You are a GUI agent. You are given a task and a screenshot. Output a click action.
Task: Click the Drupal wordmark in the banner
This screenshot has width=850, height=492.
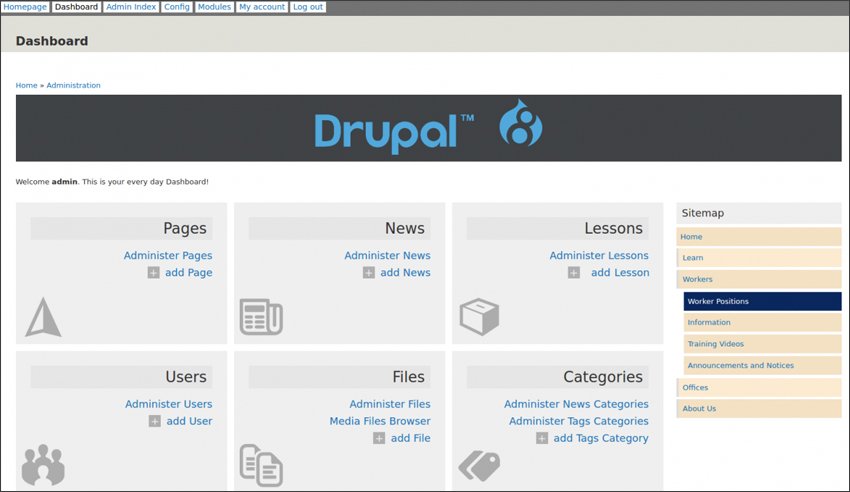[394, 132]
